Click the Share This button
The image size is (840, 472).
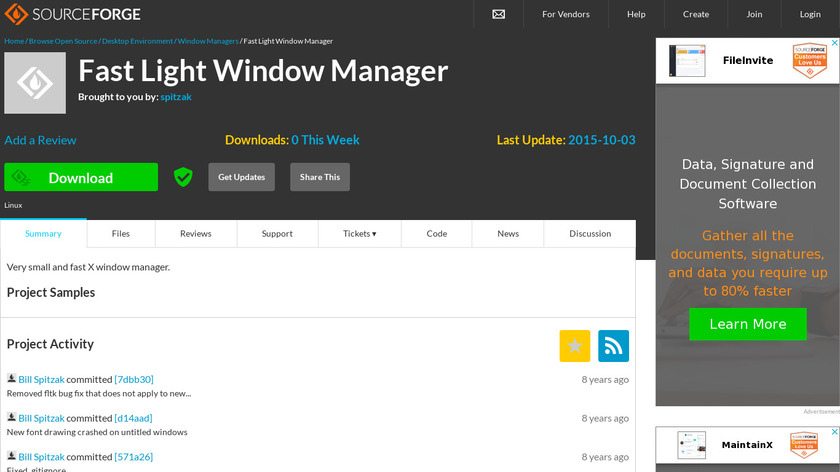320,177
